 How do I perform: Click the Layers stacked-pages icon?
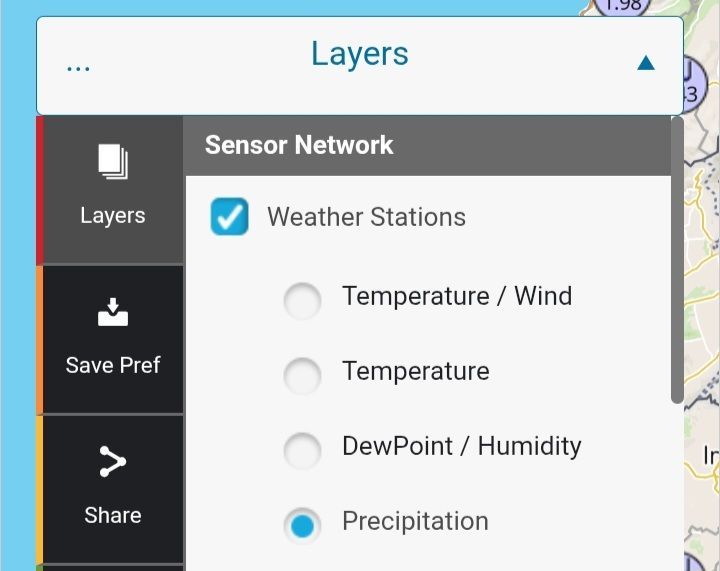click(x=113, y=161)
